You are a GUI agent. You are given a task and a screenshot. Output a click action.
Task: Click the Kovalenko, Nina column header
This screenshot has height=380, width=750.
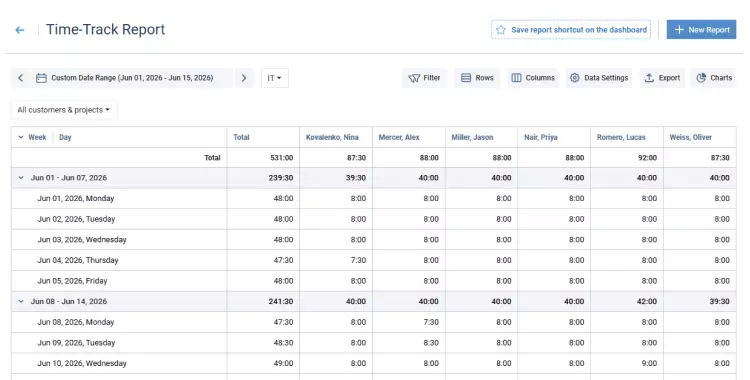point(336,137)
